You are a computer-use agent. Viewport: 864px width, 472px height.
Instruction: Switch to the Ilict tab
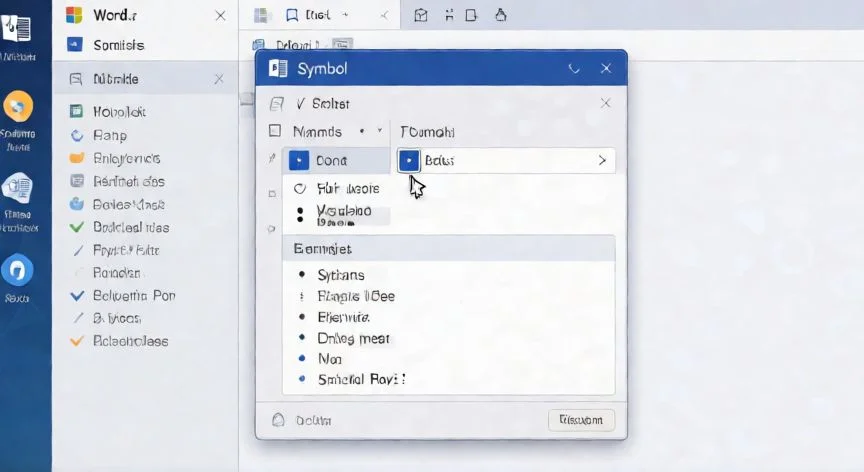click(318, 15)
